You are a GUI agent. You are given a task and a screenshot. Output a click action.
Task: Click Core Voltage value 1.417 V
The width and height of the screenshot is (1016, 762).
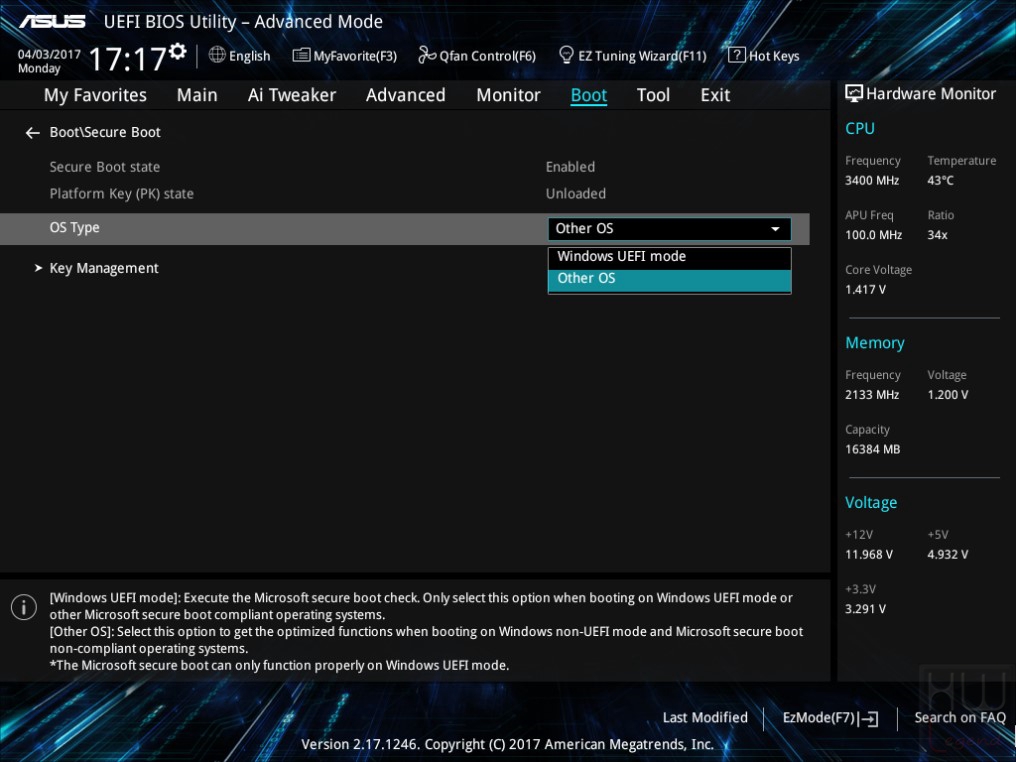point(865,290)
